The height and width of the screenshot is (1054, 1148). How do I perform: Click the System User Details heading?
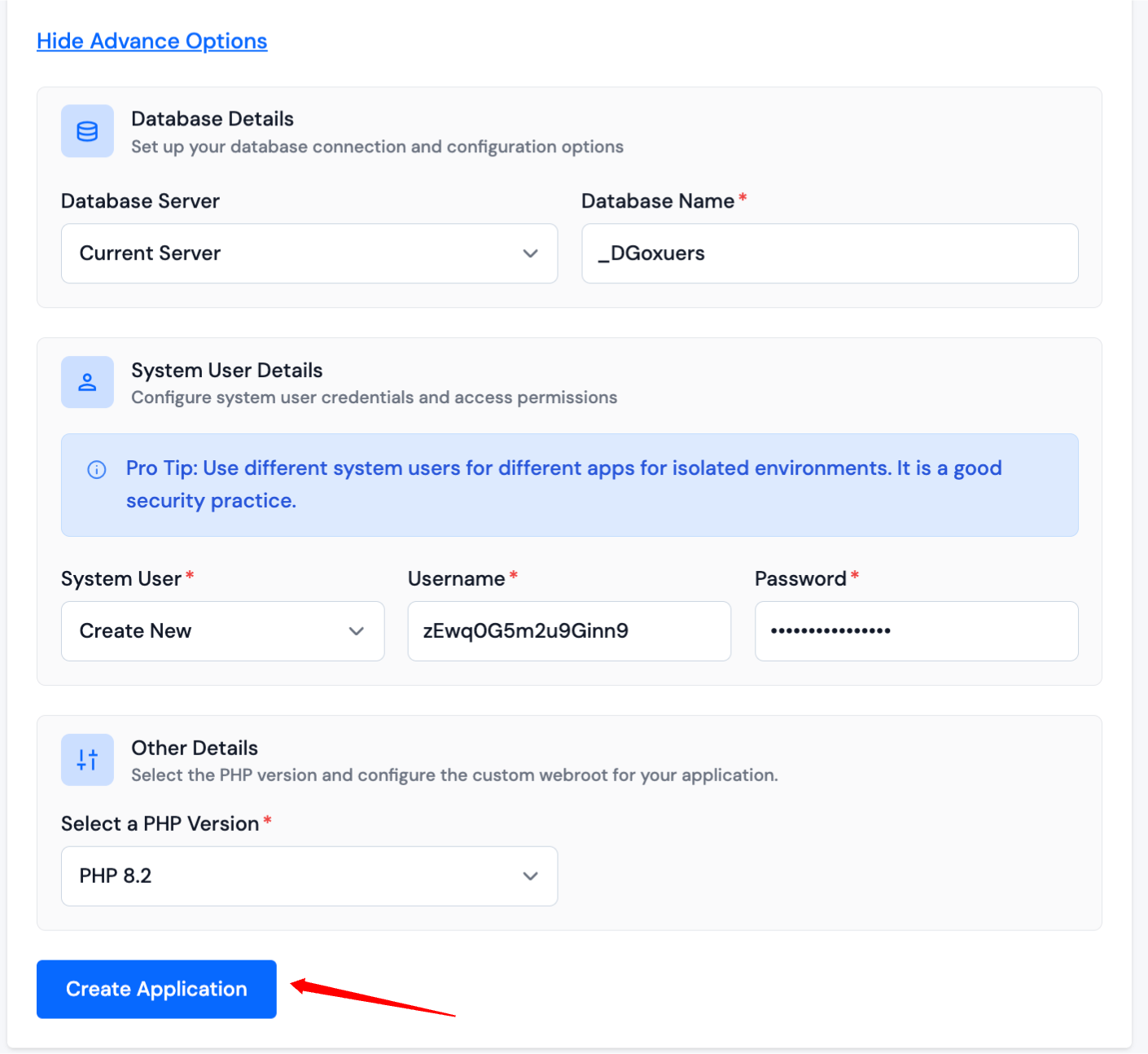227,370
